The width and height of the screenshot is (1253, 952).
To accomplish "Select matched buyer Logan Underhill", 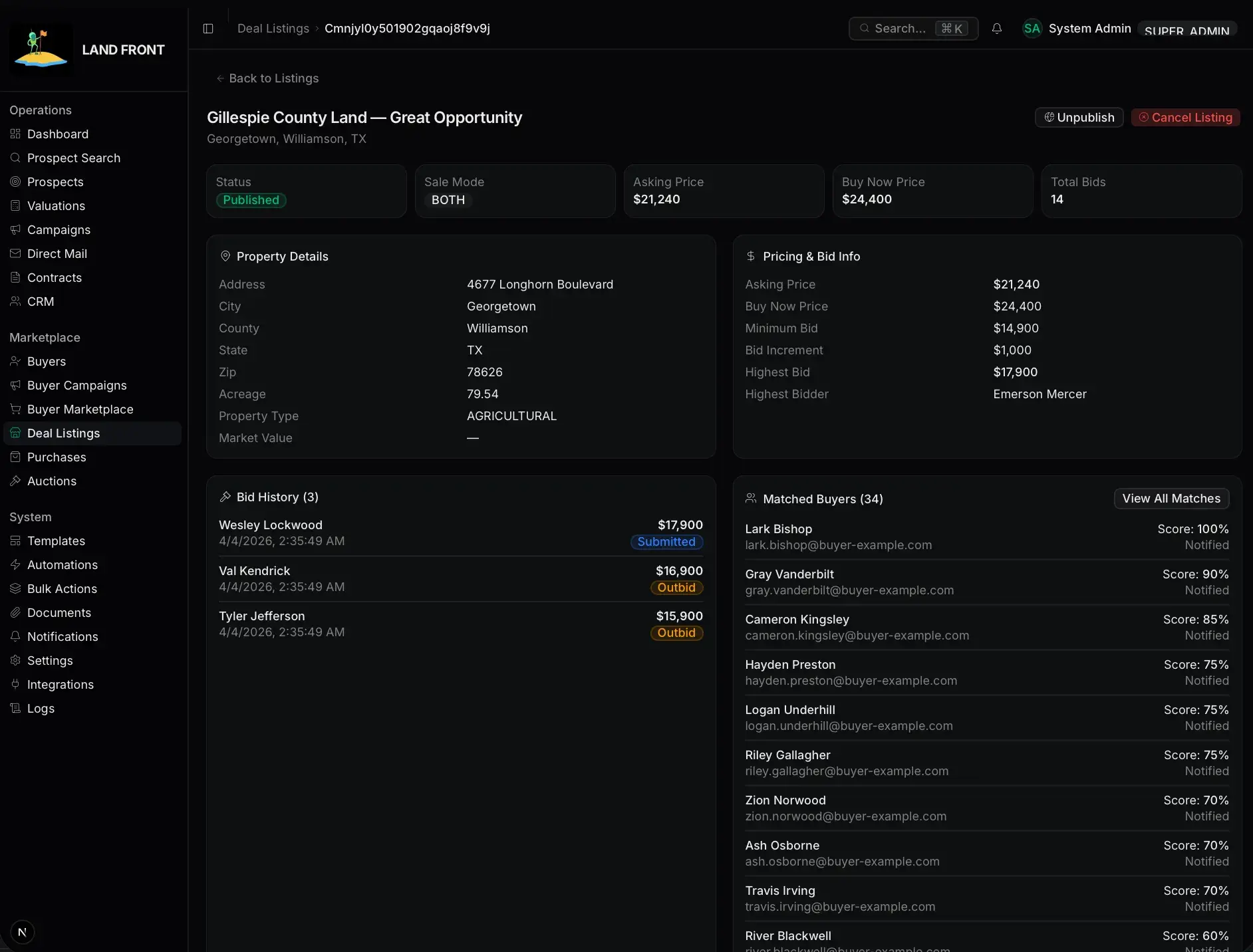I will [x=987, y=717].
